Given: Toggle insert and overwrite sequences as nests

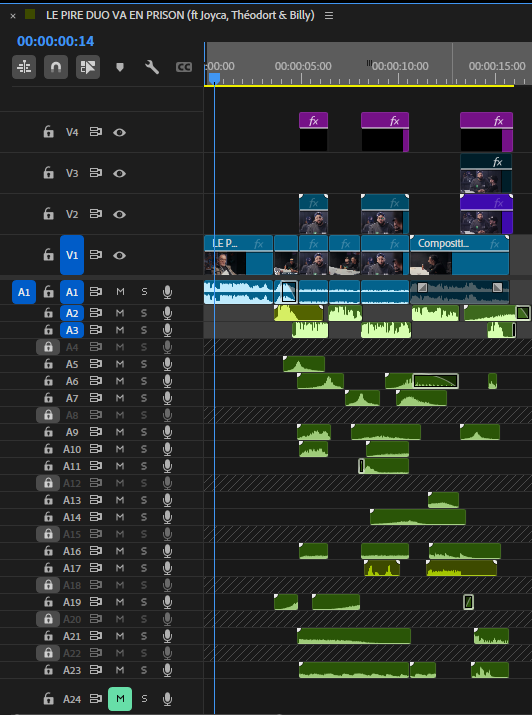Looking at the screenshot, I should 24,67.
